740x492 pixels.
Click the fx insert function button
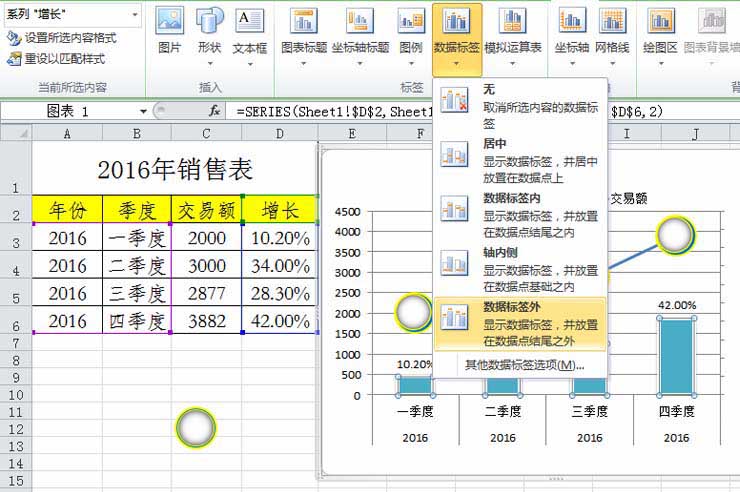point(214,111)
